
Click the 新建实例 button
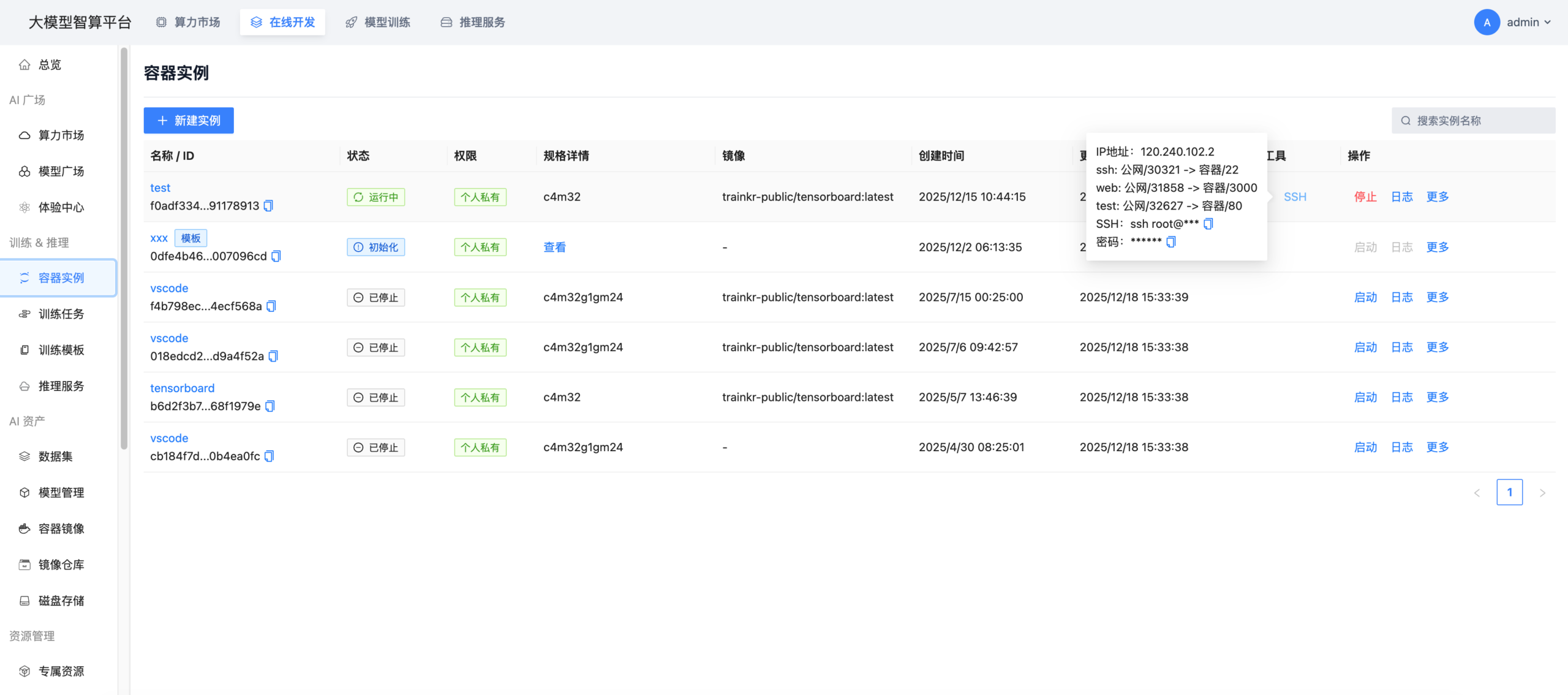tap(189, 120)
